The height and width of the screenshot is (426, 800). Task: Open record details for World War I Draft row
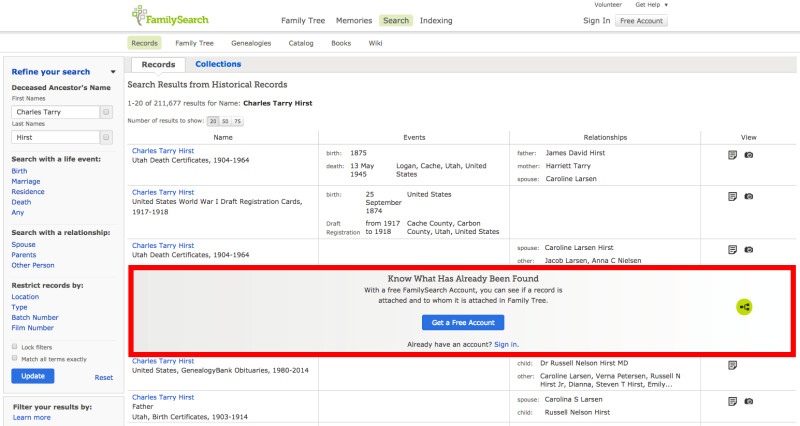732,196
